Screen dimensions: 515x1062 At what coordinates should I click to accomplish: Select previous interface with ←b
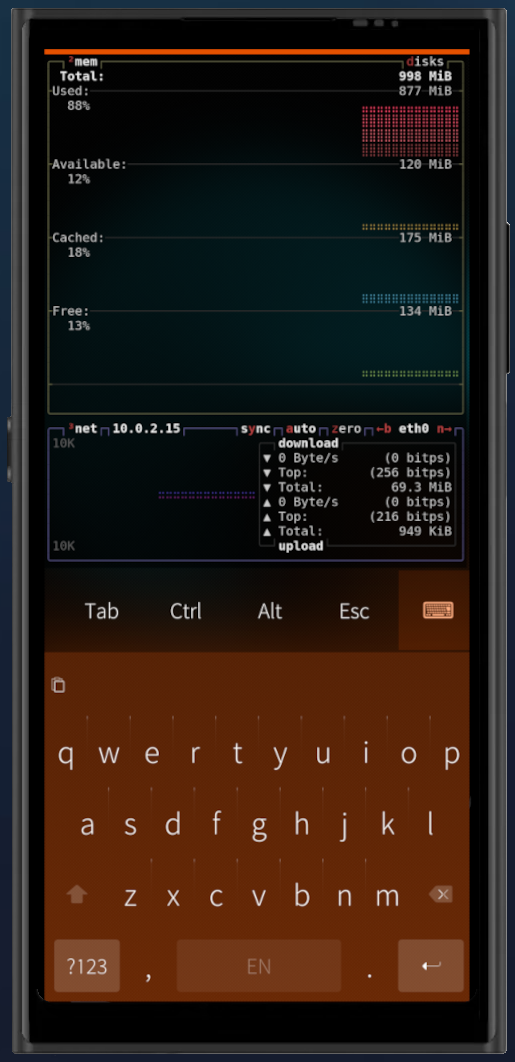pos(384,429)
